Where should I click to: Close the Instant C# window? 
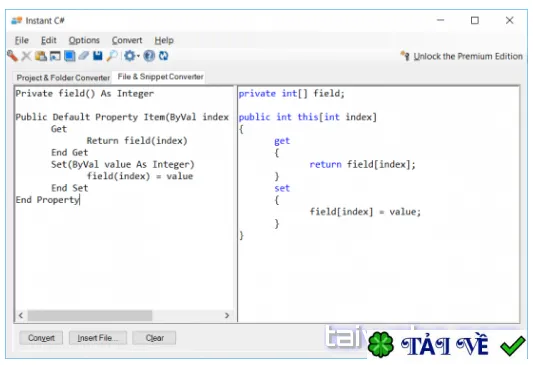[x=509, y=20]
